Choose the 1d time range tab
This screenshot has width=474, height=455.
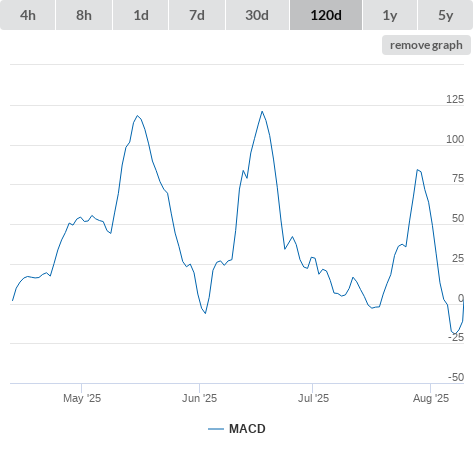click(x=141, y=15)
